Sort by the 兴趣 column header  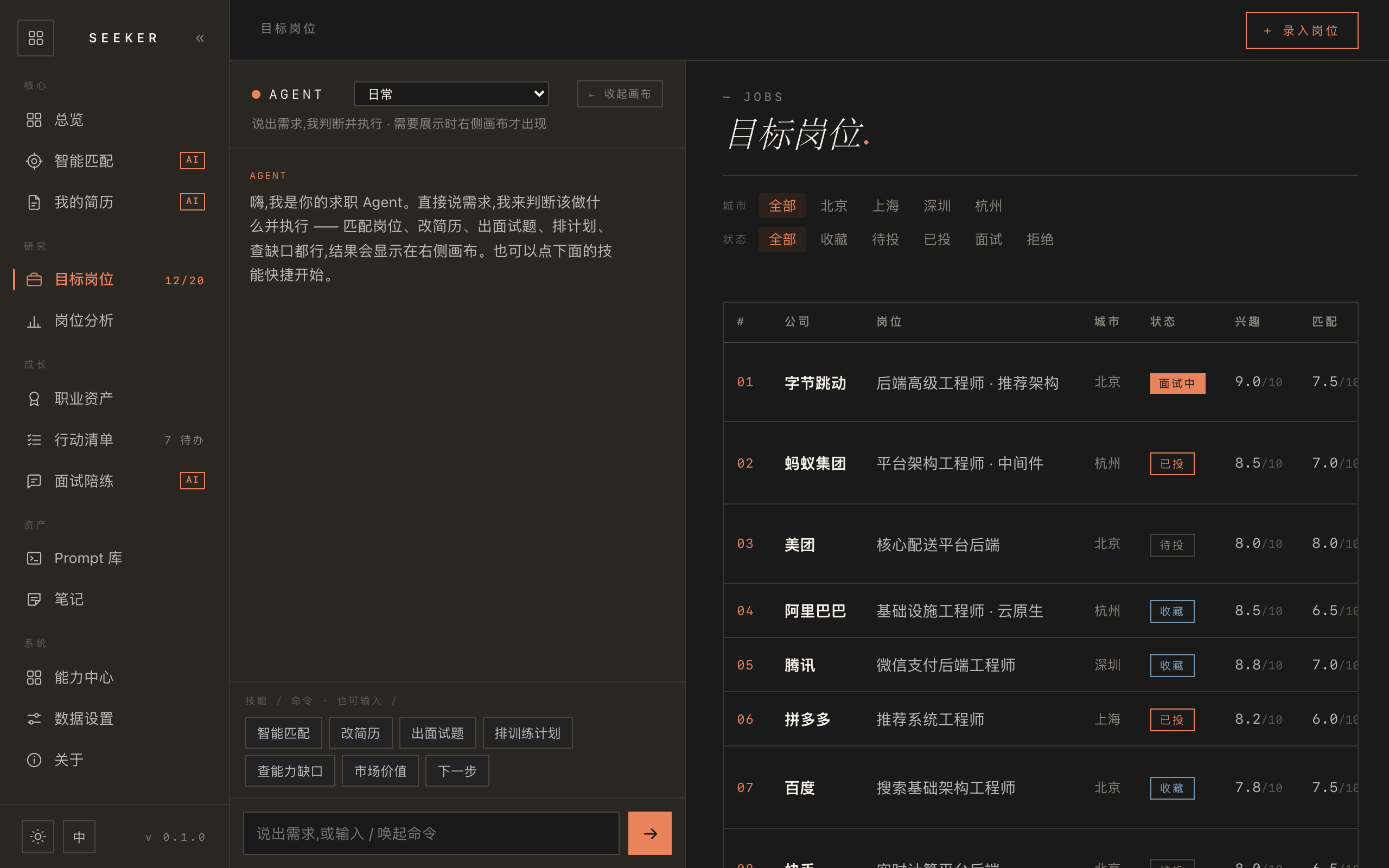1247,322
